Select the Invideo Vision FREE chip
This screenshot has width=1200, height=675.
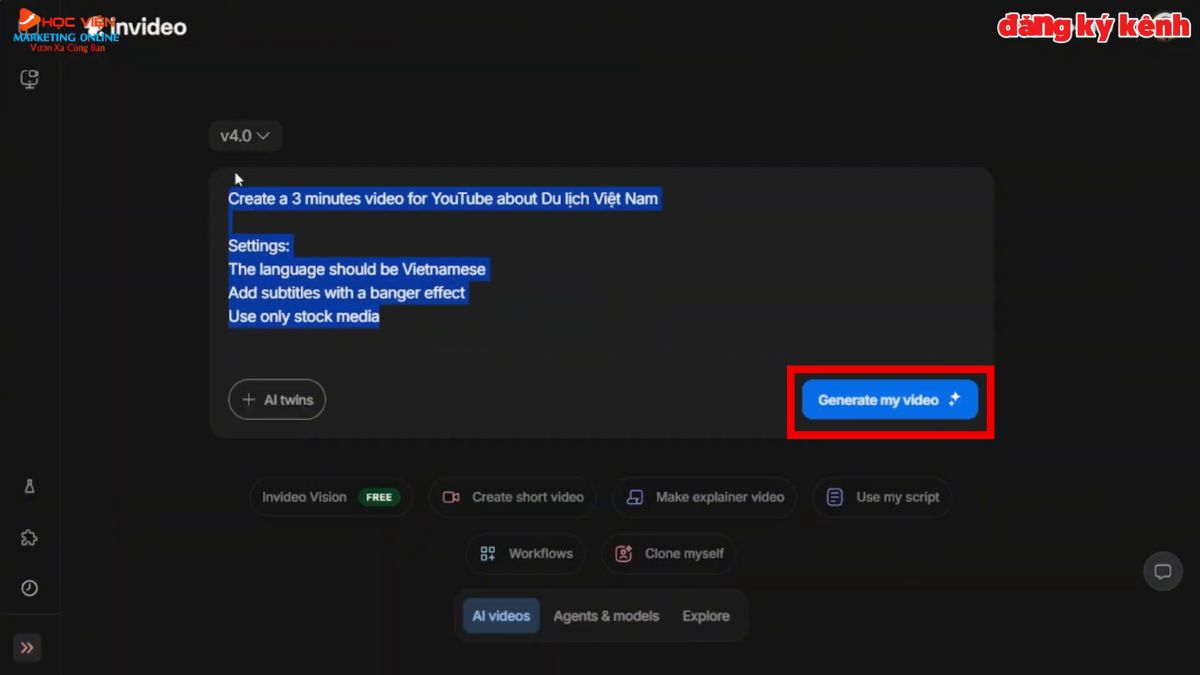click(330, 497)
